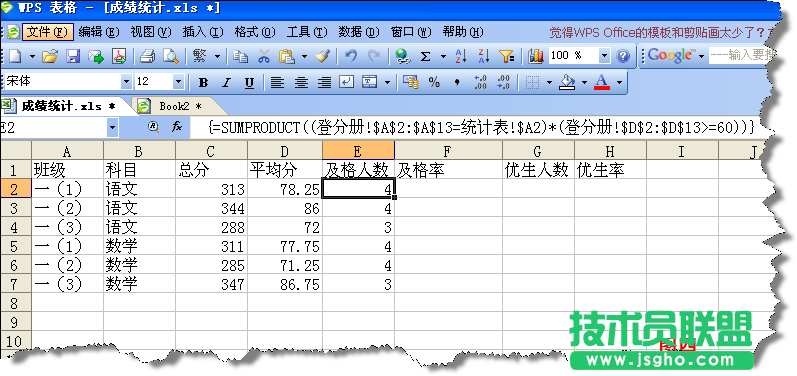Expand the font name dropdown for 宋体
This screenshot has height=376, width=797.
[126, 82]
